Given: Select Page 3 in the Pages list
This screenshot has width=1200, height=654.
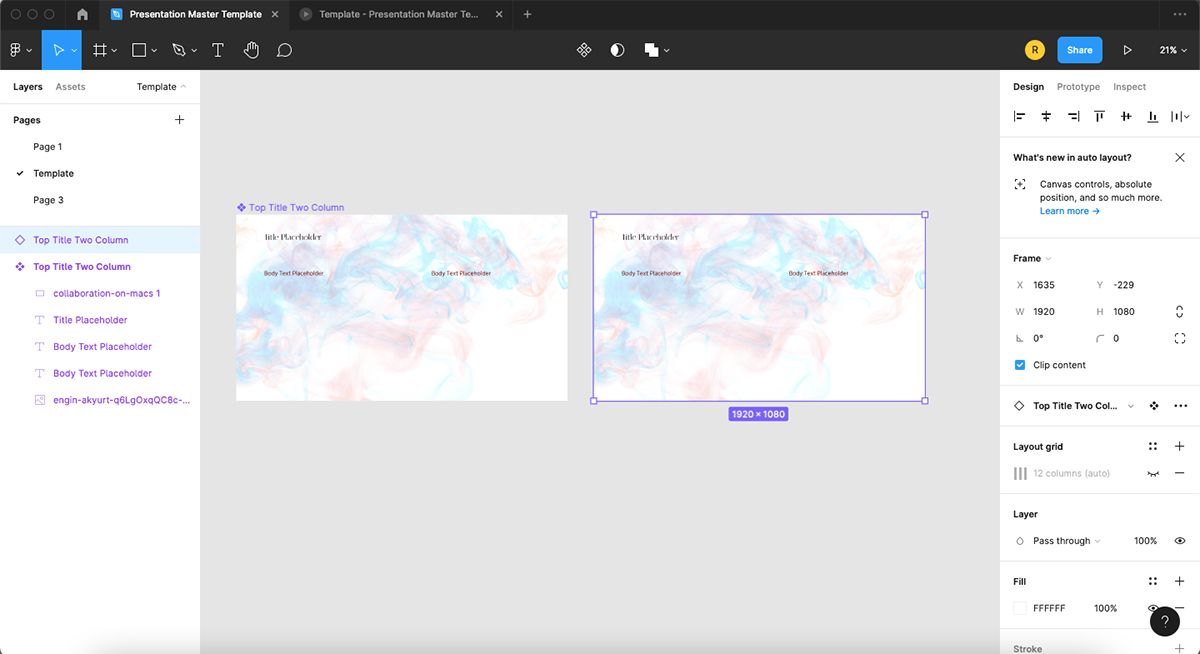Looking at the screenshot, I should [48, 199].
